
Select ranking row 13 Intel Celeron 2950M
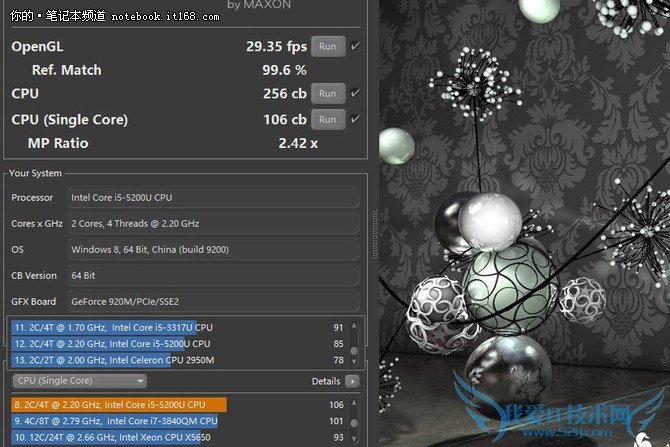tap(179, 360)
